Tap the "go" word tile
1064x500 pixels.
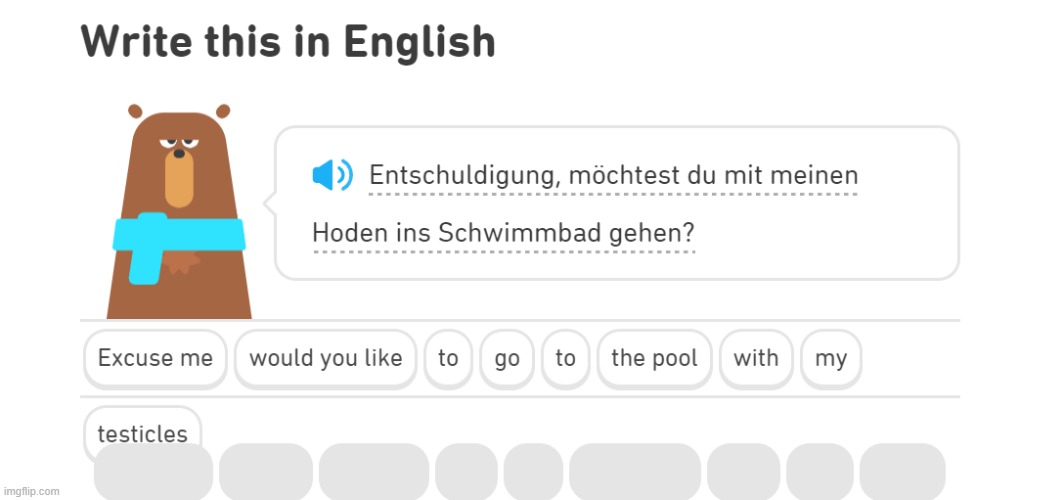coord(507,358)
